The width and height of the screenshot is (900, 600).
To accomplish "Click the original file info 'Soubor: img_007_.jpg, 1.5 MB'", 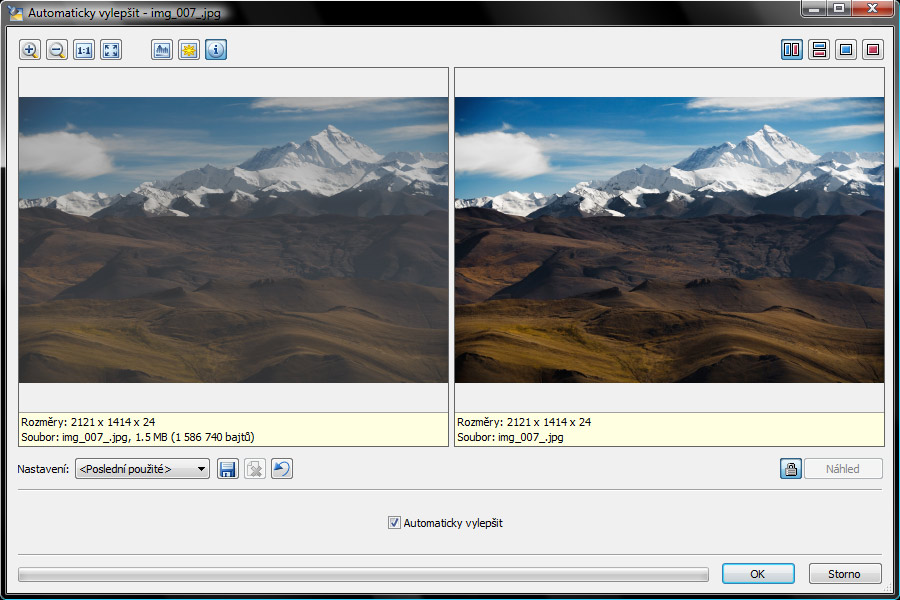I will coord(138,437).
